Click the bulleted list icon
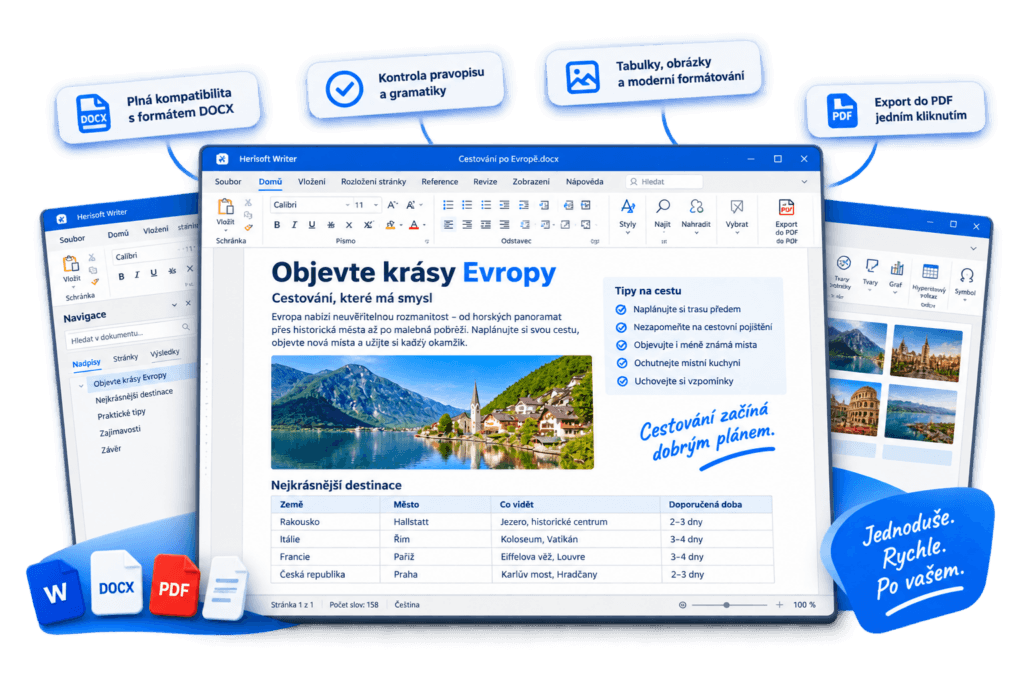 (448, 205)
